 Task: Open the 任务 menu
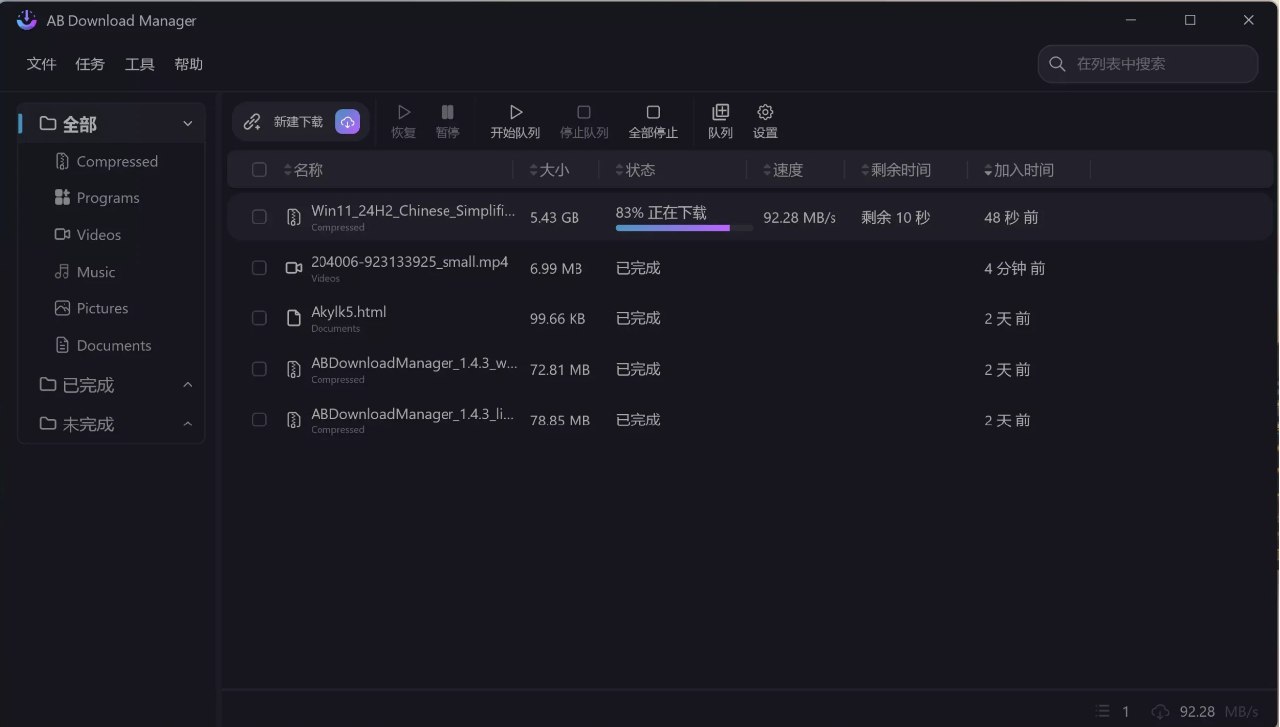click(x=90, y=64)
